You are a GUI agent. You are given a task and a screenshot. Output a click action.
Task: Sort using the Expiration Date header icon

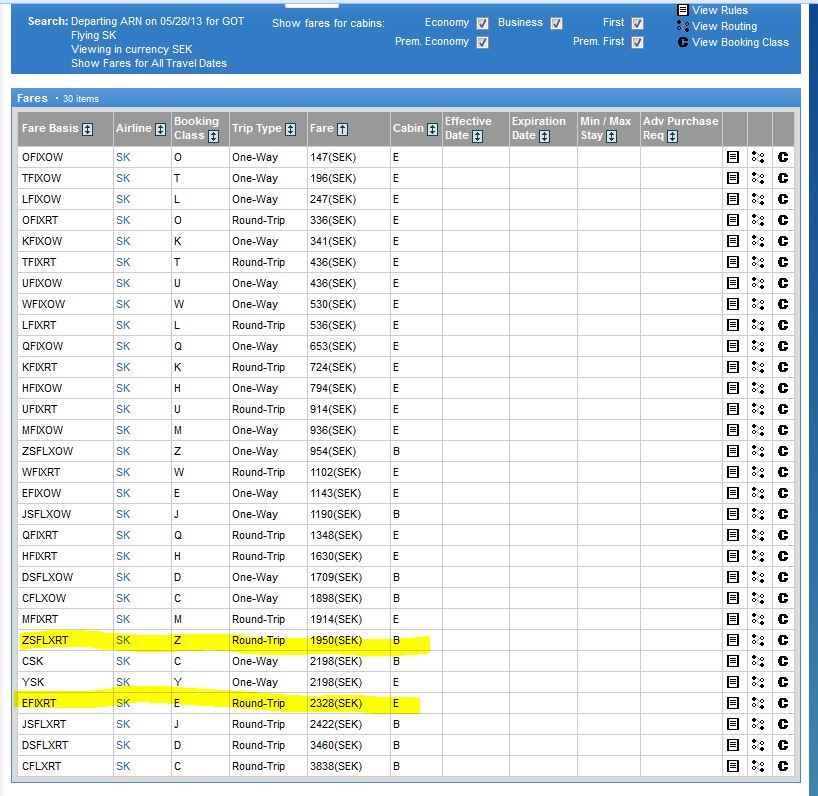545,136
